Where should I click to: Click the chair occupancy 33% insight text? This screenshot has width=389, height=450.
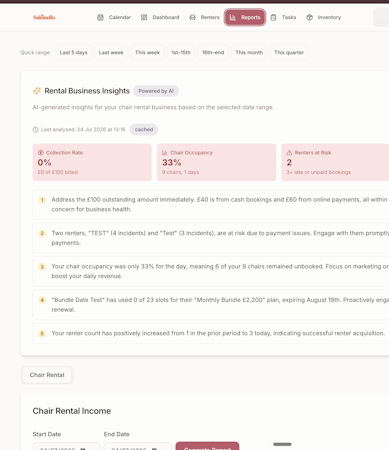click(x=220, y=271)
